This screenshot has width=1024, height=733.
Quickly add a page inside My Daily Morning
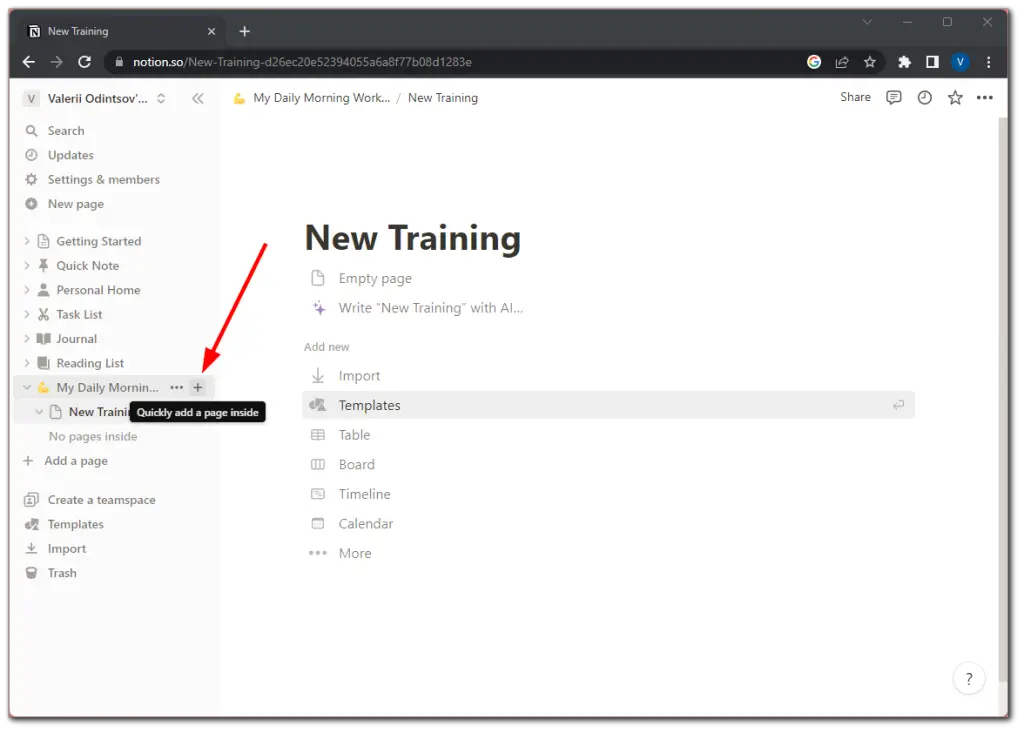click(198, 387)
